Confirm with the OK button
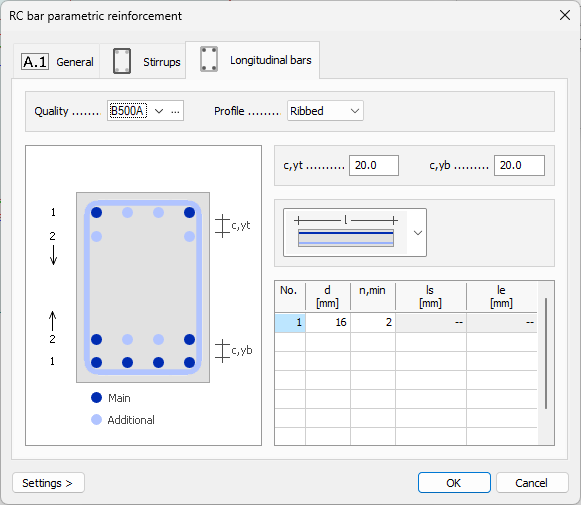The height and width of the screenshot is (505, 581). 454,483
